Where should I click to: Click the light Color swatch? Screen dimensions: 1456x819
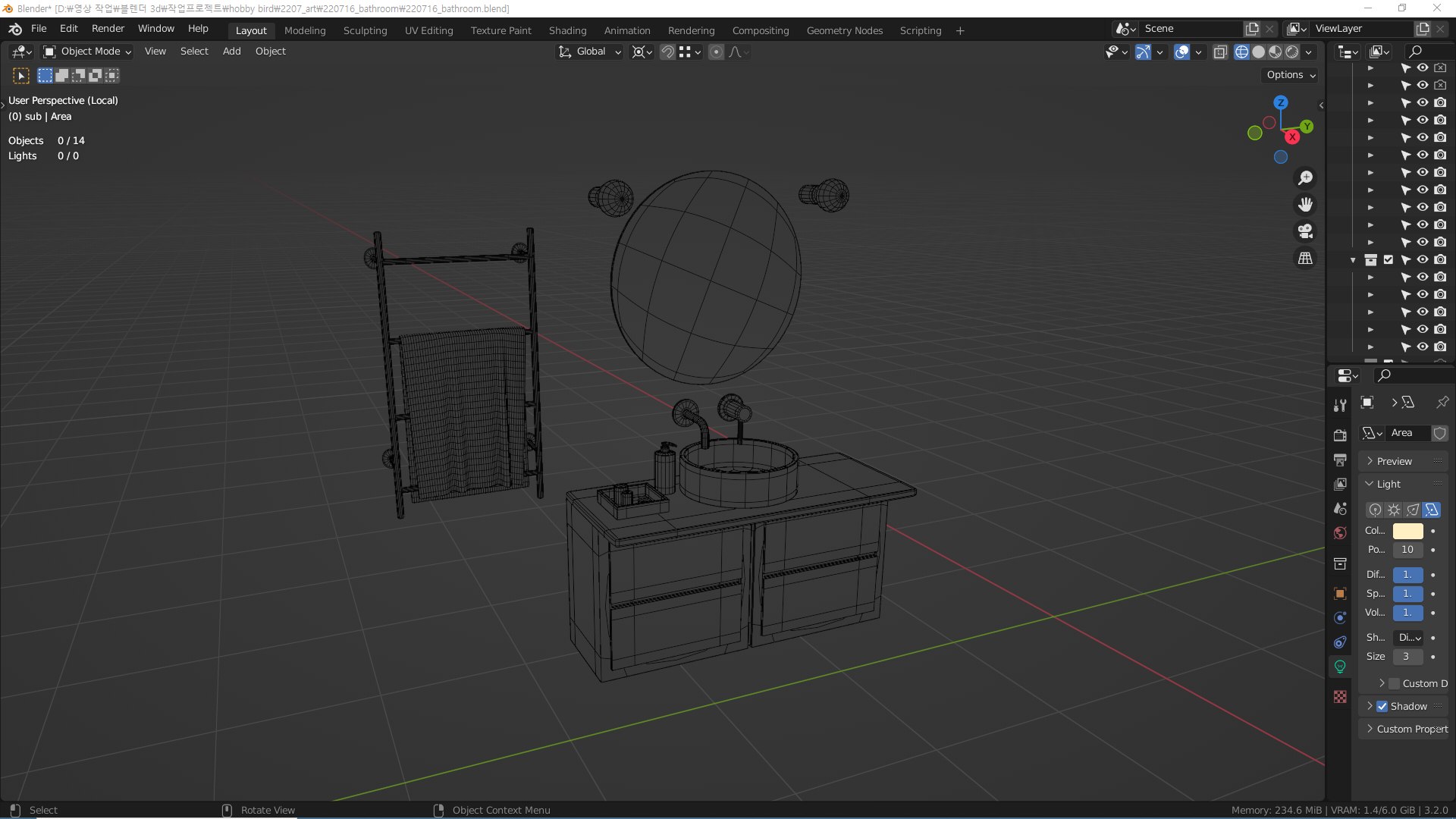[1407, 531]
